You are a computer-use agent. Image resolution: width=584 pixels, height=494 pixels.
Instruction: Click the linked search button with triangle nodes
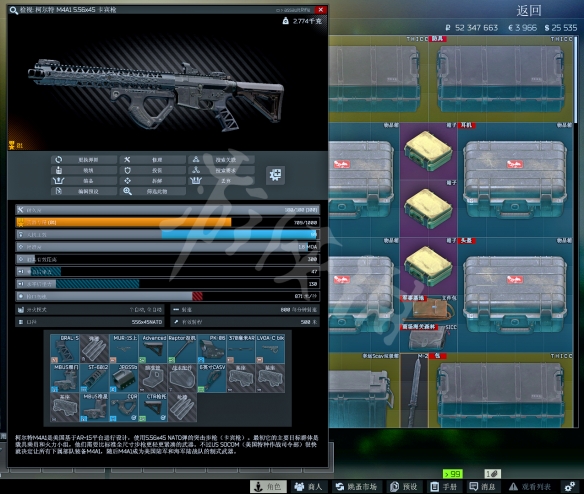pyautogui.click(x=221, y=160)
